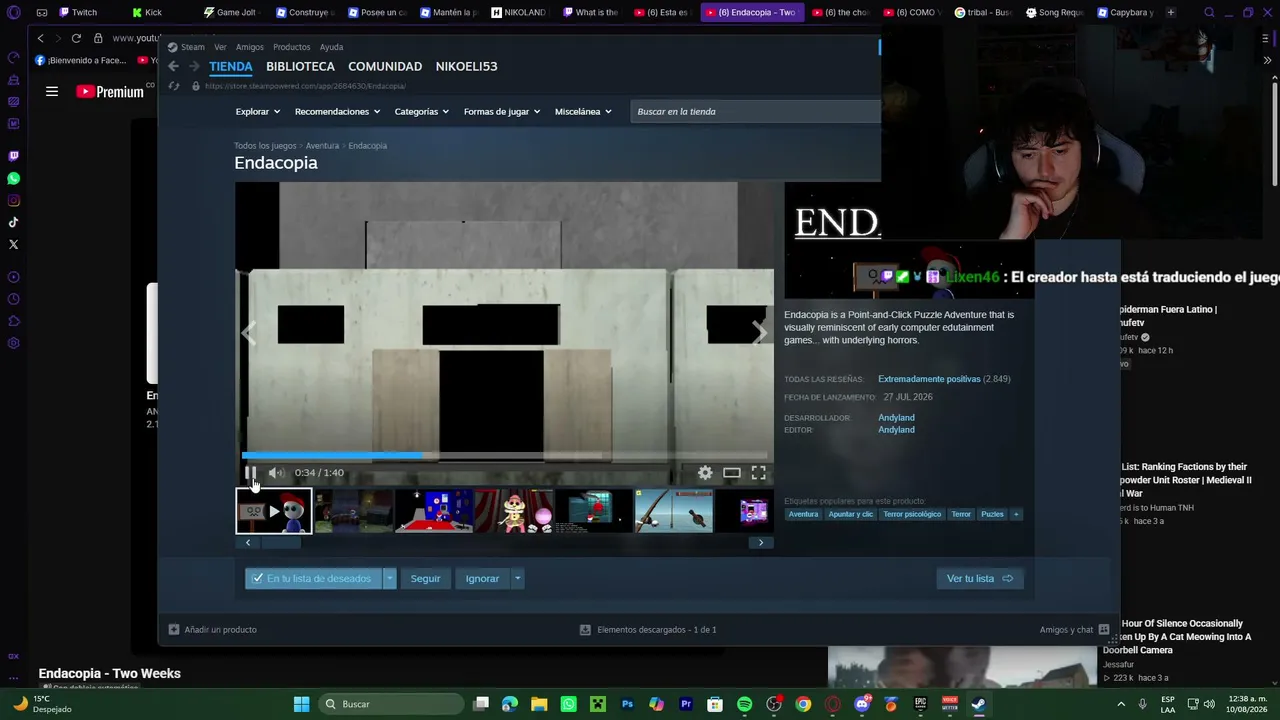Open Epic Games Launcher from the taskbar

pyautogui.click(x=920, y=704)
